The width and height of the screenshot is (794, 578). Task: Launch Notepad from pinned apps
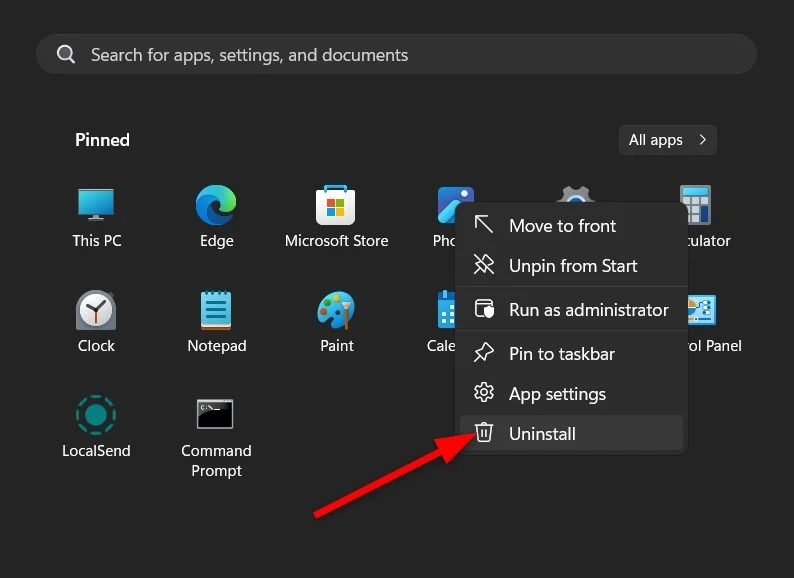point(216,311)
